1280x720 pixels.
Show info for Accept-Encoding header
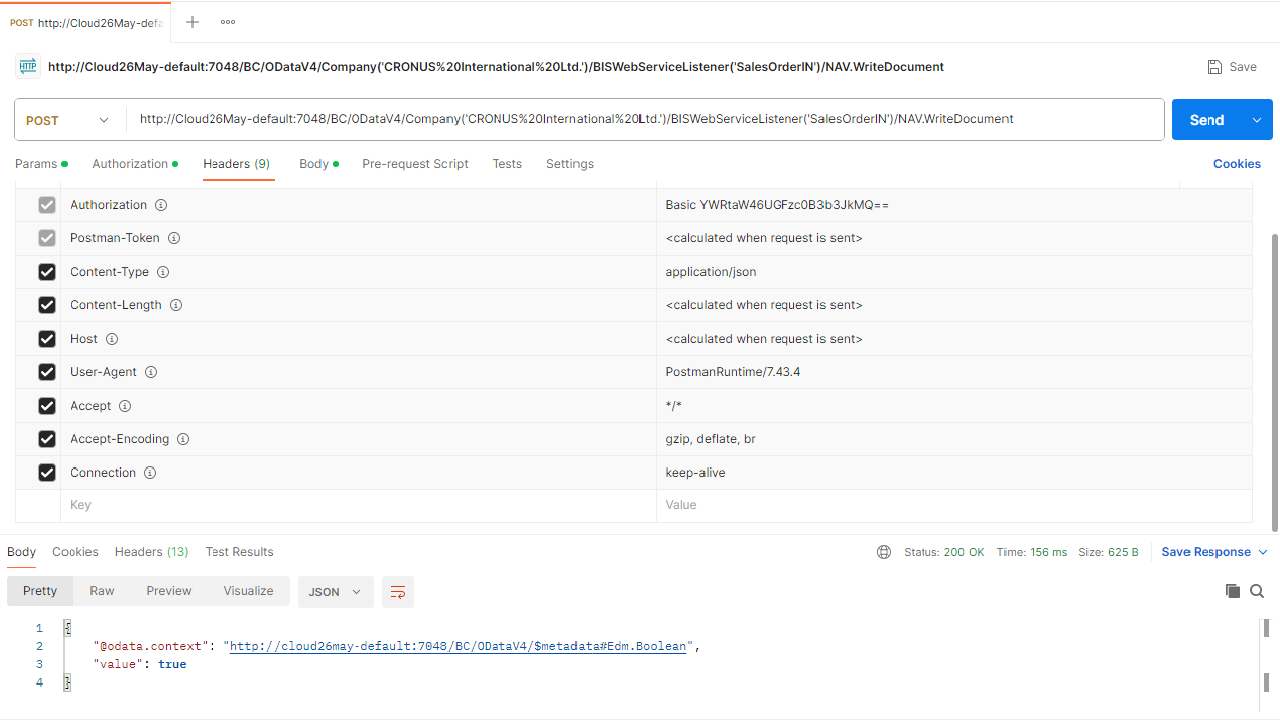point(183,439)
